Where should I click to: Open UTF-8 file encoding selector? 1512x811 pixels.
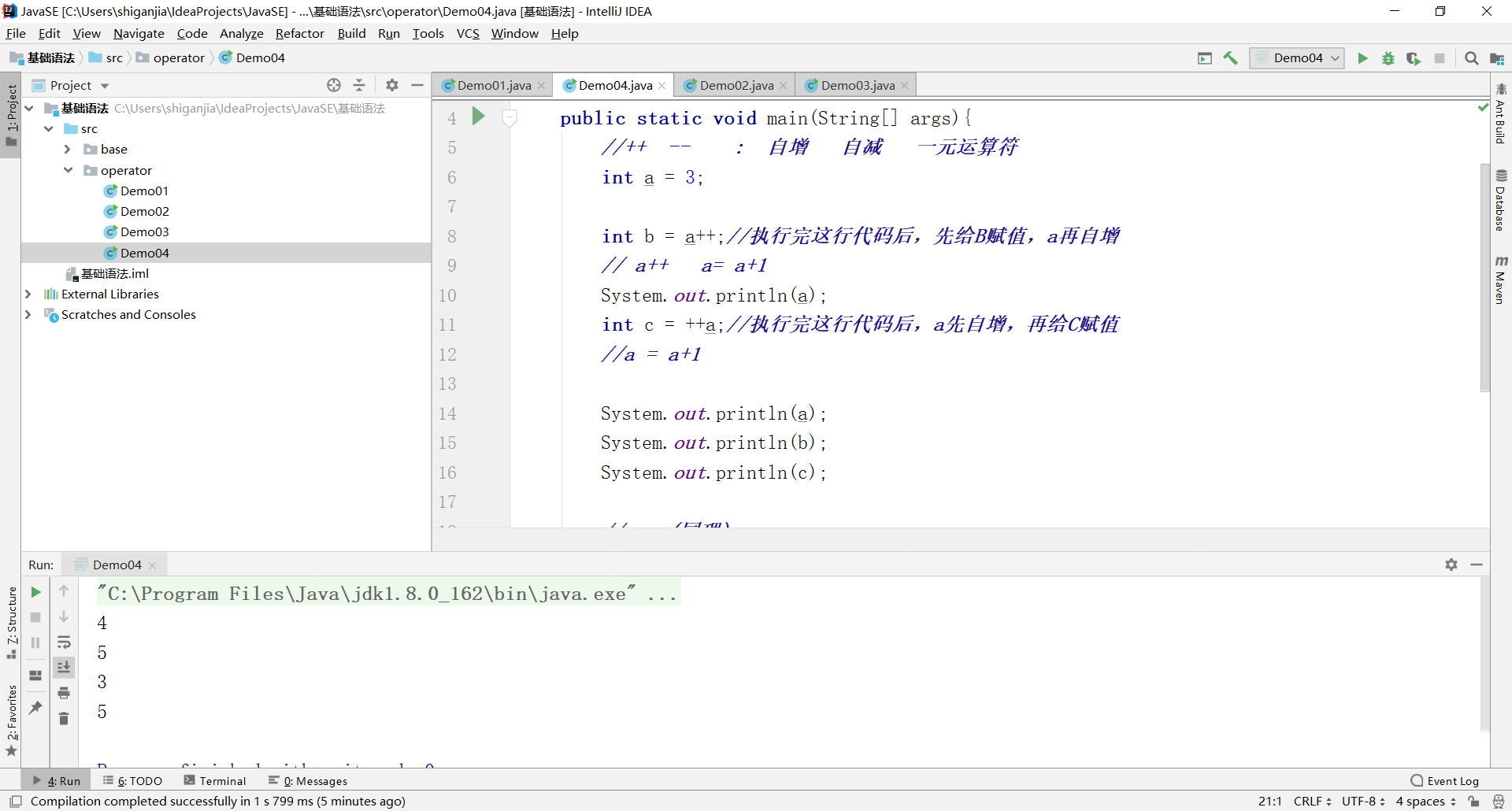(1363, 802)
